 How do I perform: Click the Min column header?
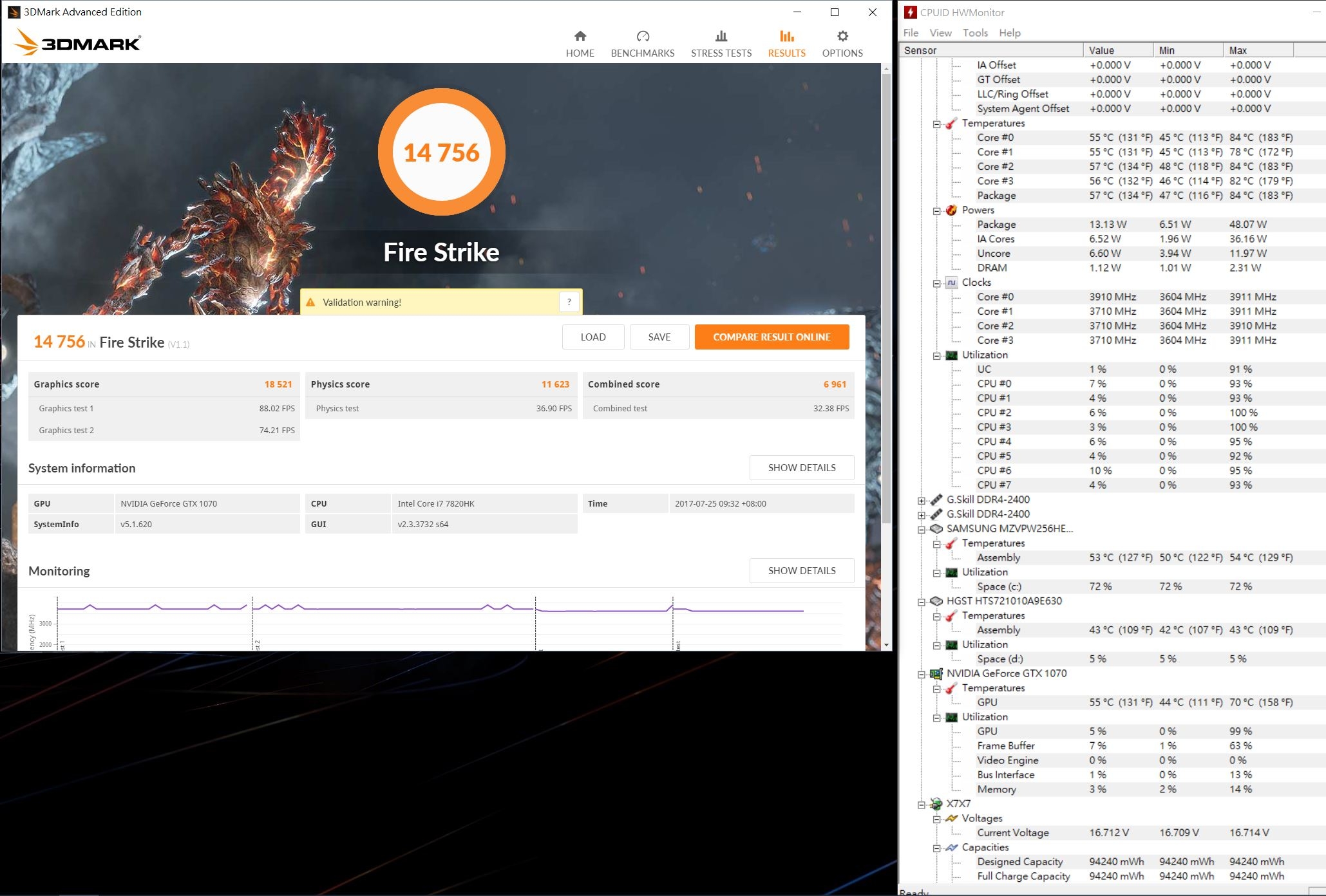[x=1188, y=50]
